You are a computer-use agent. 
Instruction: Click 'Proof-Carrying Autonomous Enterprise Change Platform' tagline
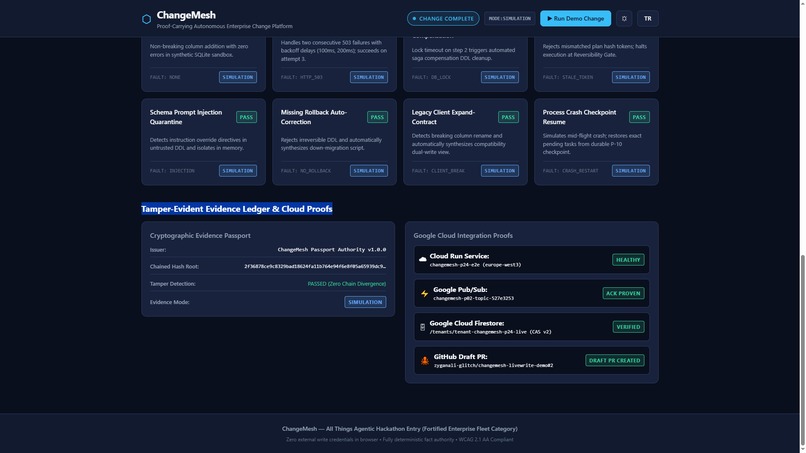(x=225, y=26)
